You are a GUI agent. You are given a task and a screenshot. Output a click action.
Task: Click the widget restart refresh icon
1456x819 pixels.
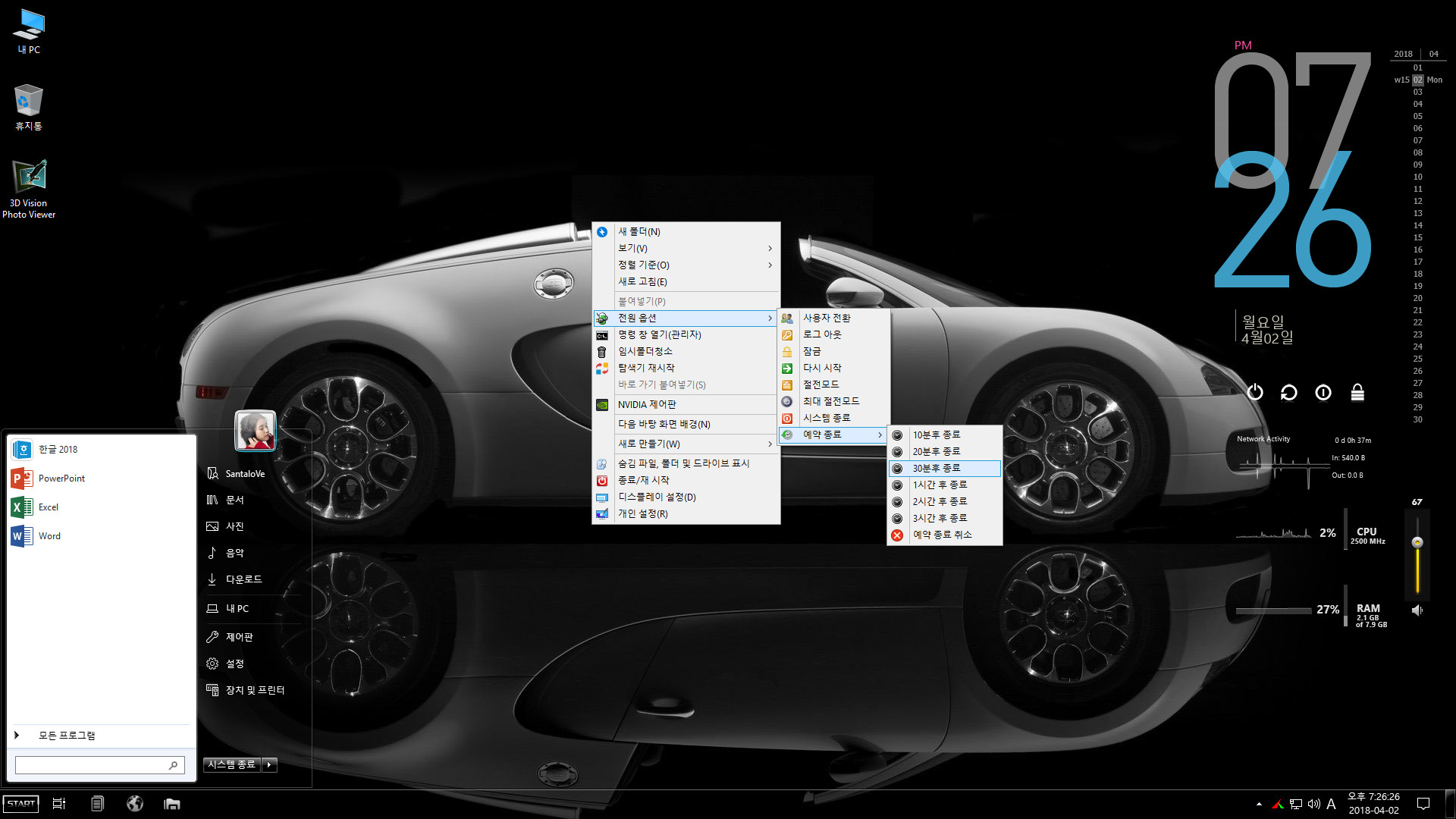pyautogui.click(x=1289, y=392)
